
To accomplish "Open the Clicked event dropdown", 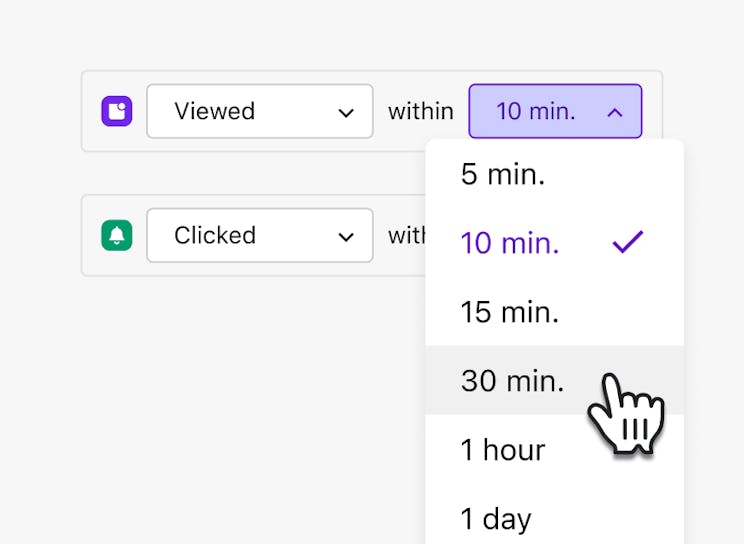I will pyautogui.click(x=260, y=235).
